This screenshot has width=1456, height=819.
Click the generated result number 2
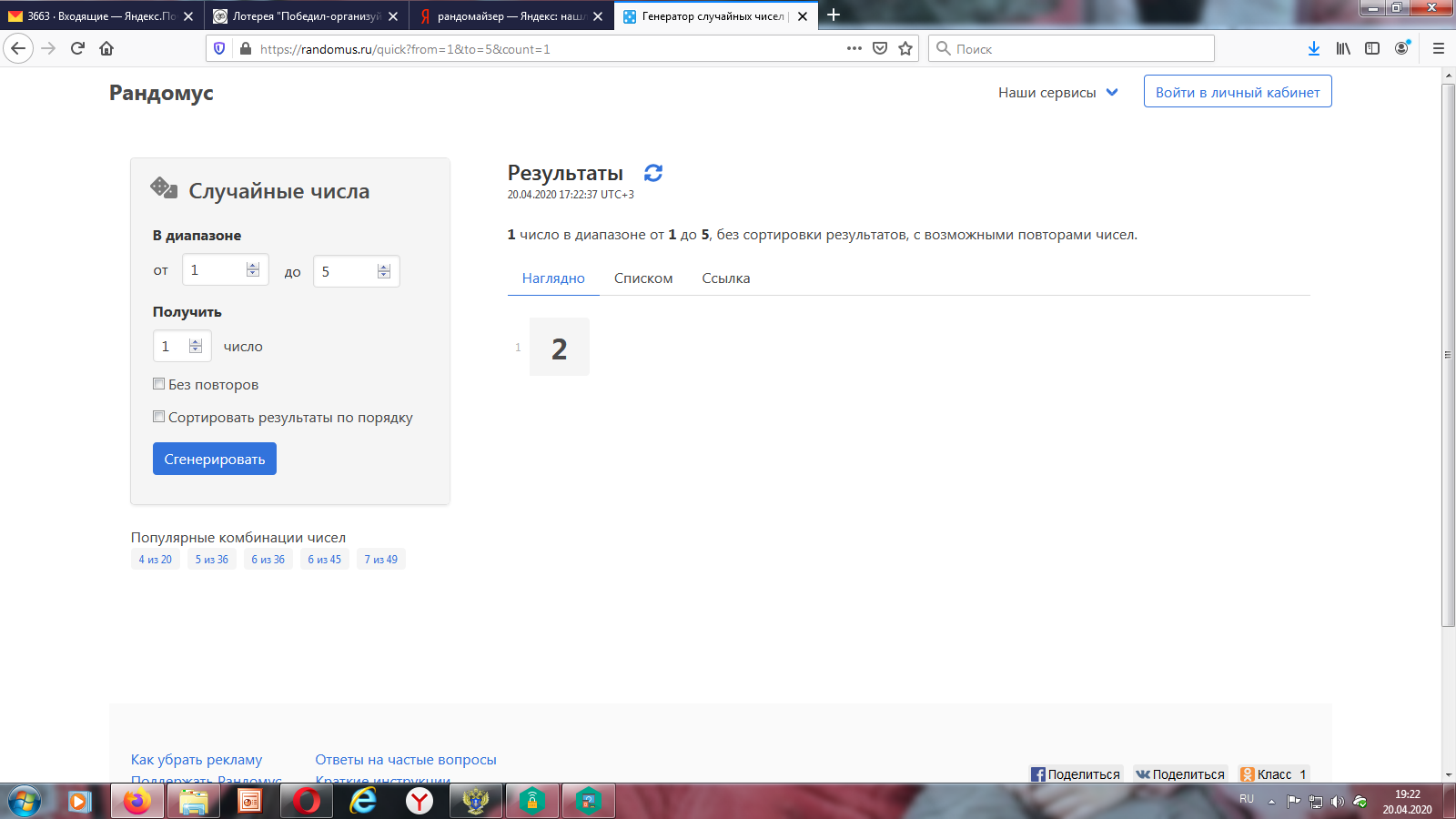(560, 347)
